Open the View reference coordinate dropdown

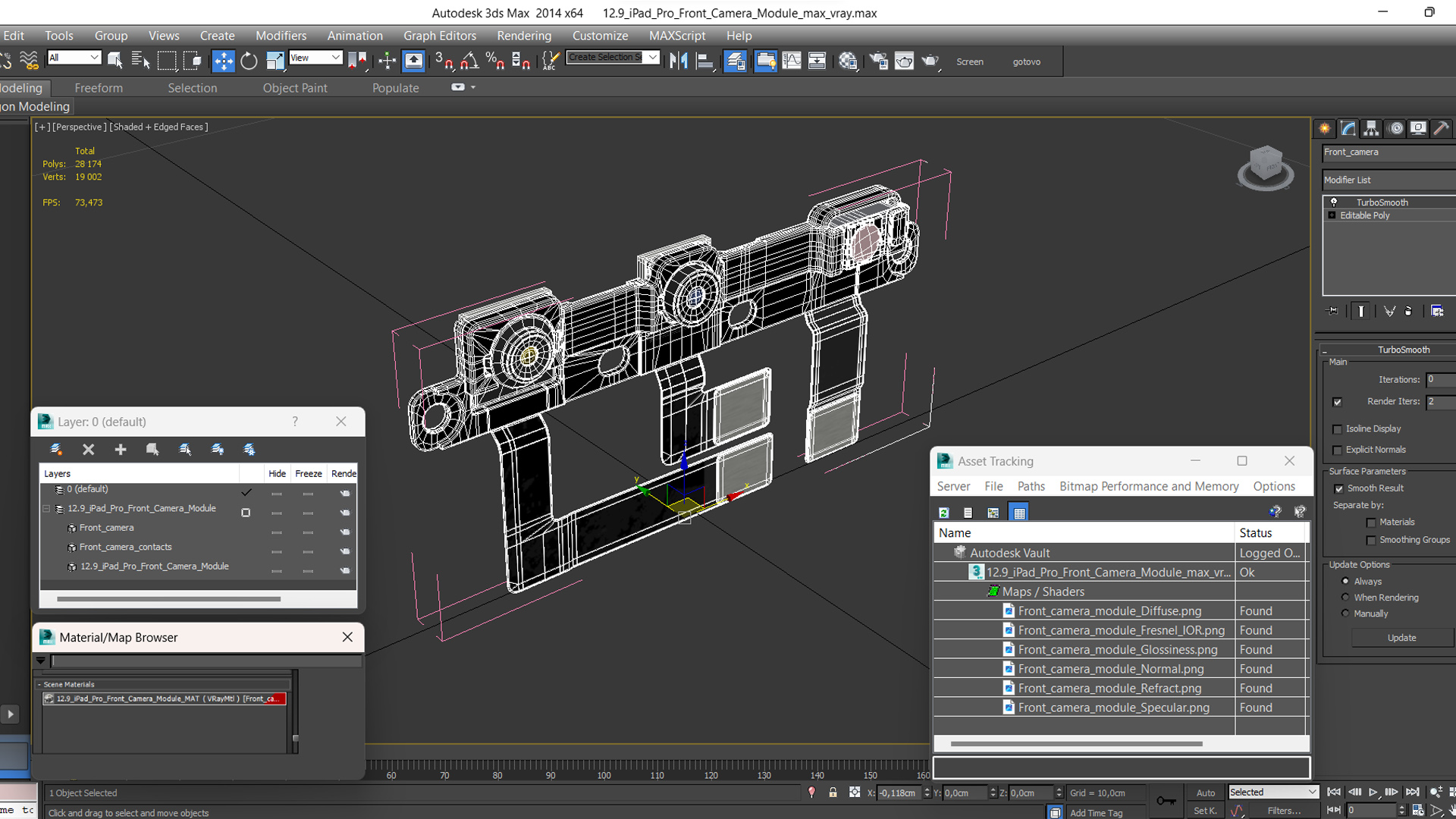(x=315, y=58)
